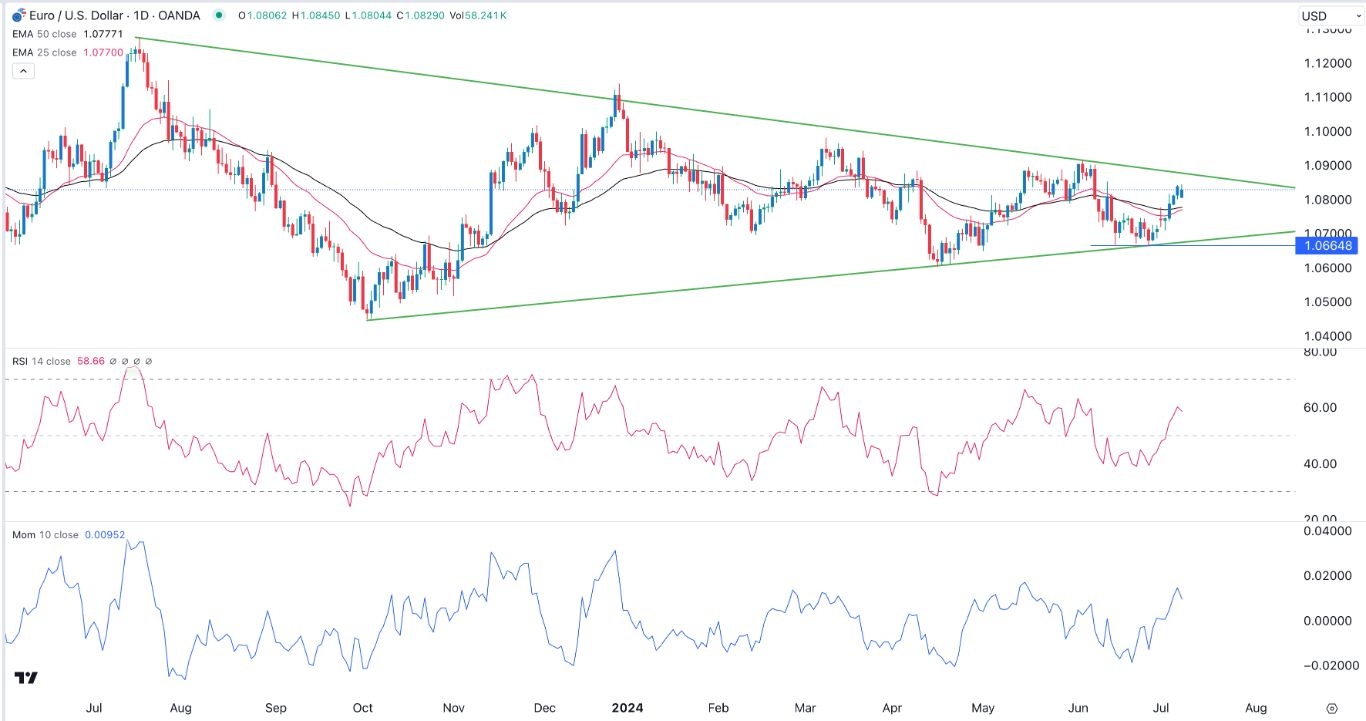Select the EMA 50 close indicator legend
The width and height of the screenshot is (1366, 721).
point(47,35)
